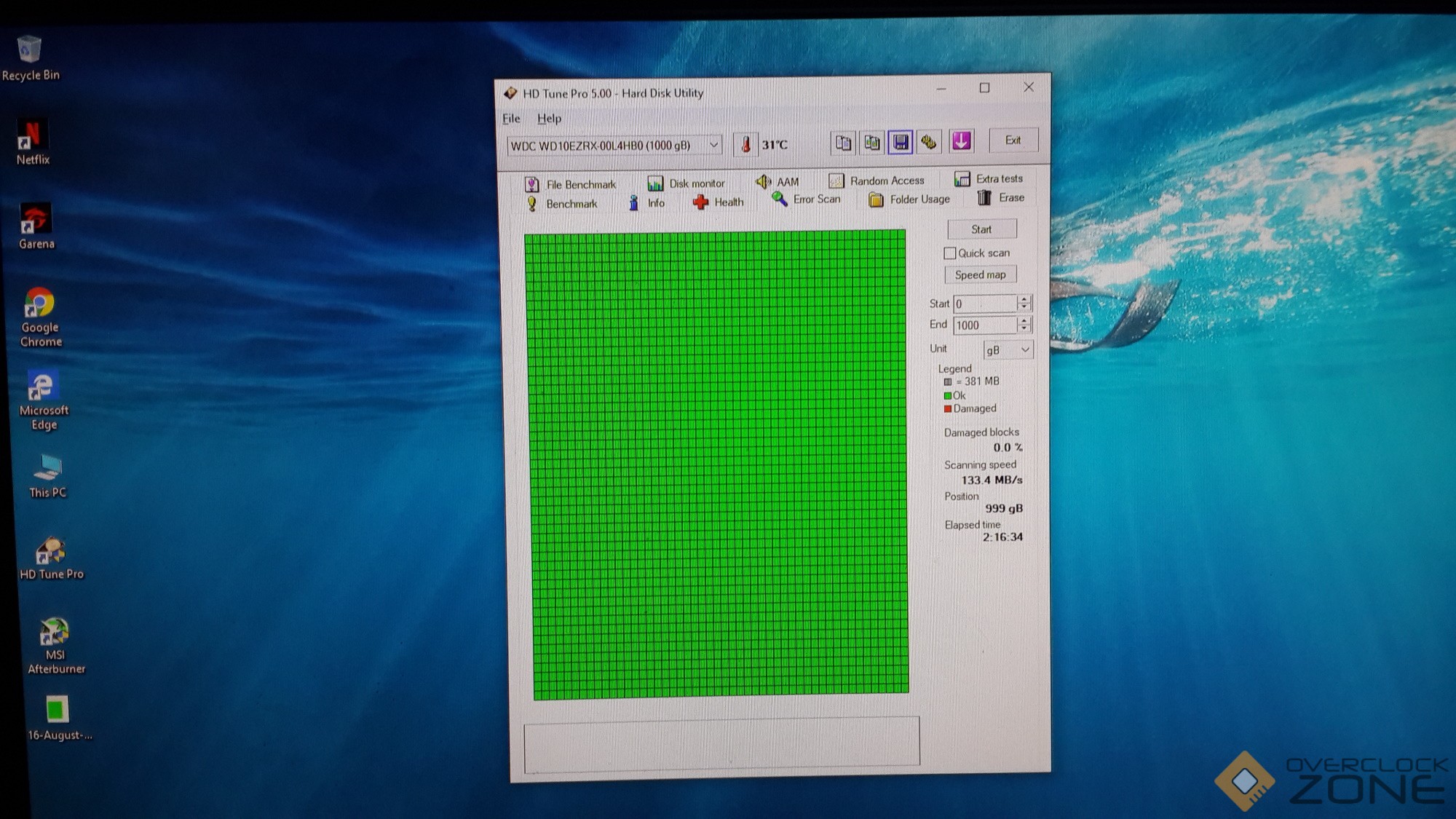Decrease the End value spinner down arrow

(1024, 328)
